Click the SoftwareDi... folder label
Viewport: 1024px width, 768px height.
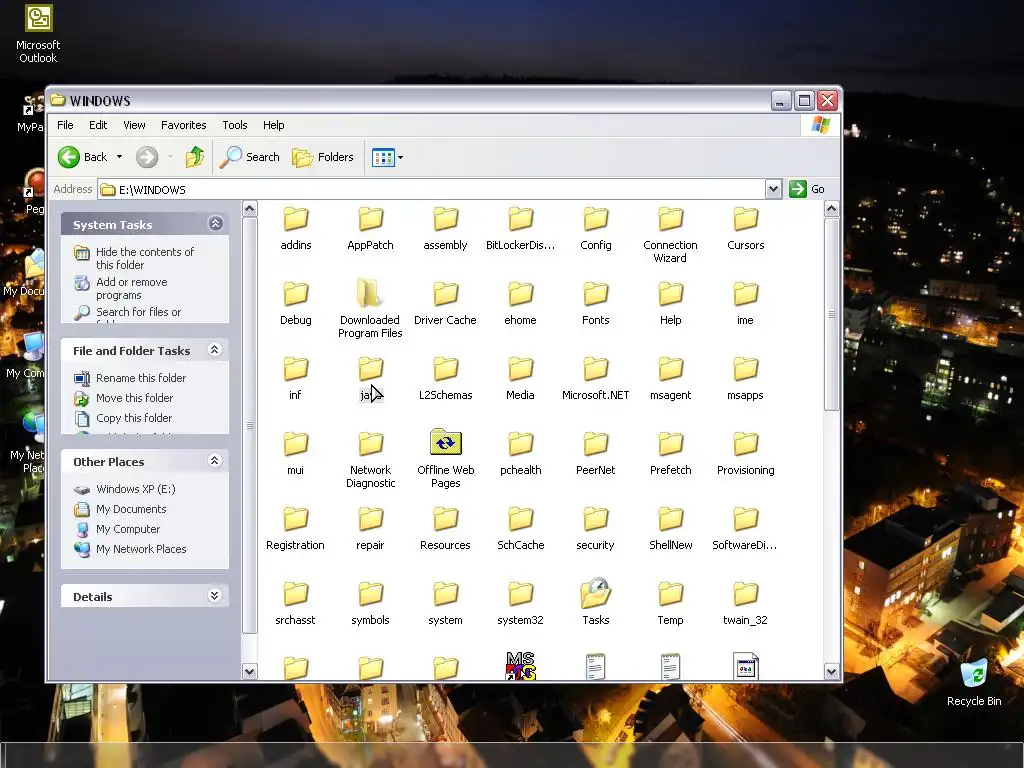tap(744, 545)
